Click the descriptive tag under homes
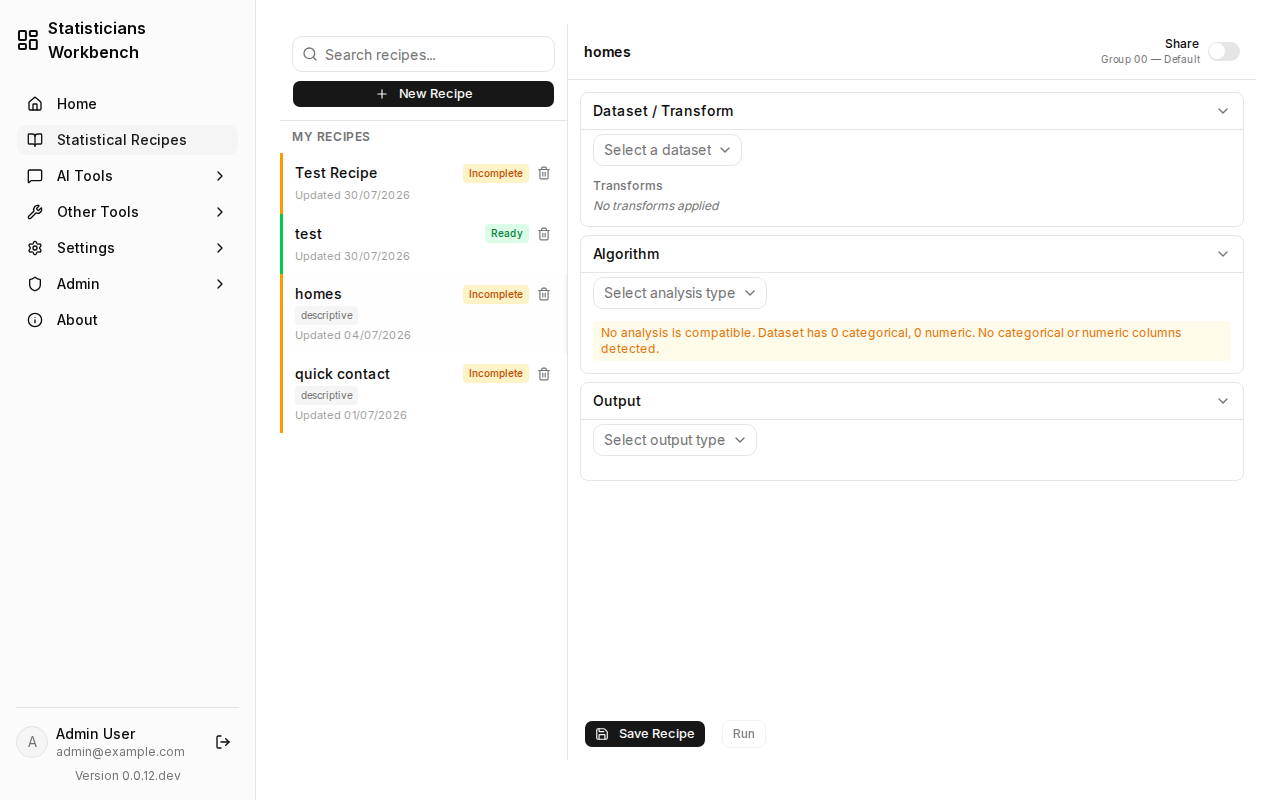This screenshot has width=1280, height=800. click(x=327, y=315)
